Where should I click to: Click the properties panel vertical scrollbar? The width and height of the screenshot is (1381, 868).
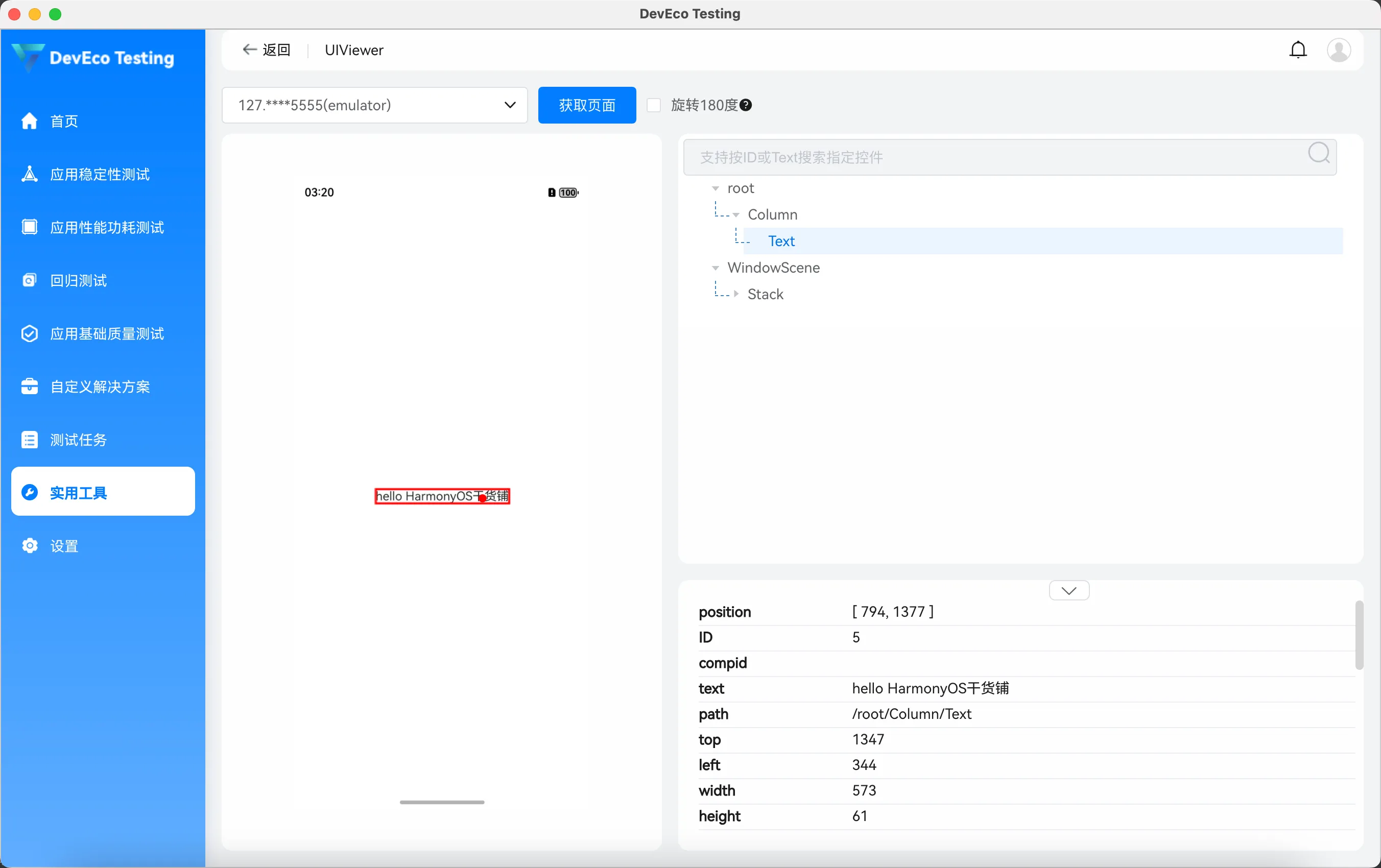[1359, 635]
